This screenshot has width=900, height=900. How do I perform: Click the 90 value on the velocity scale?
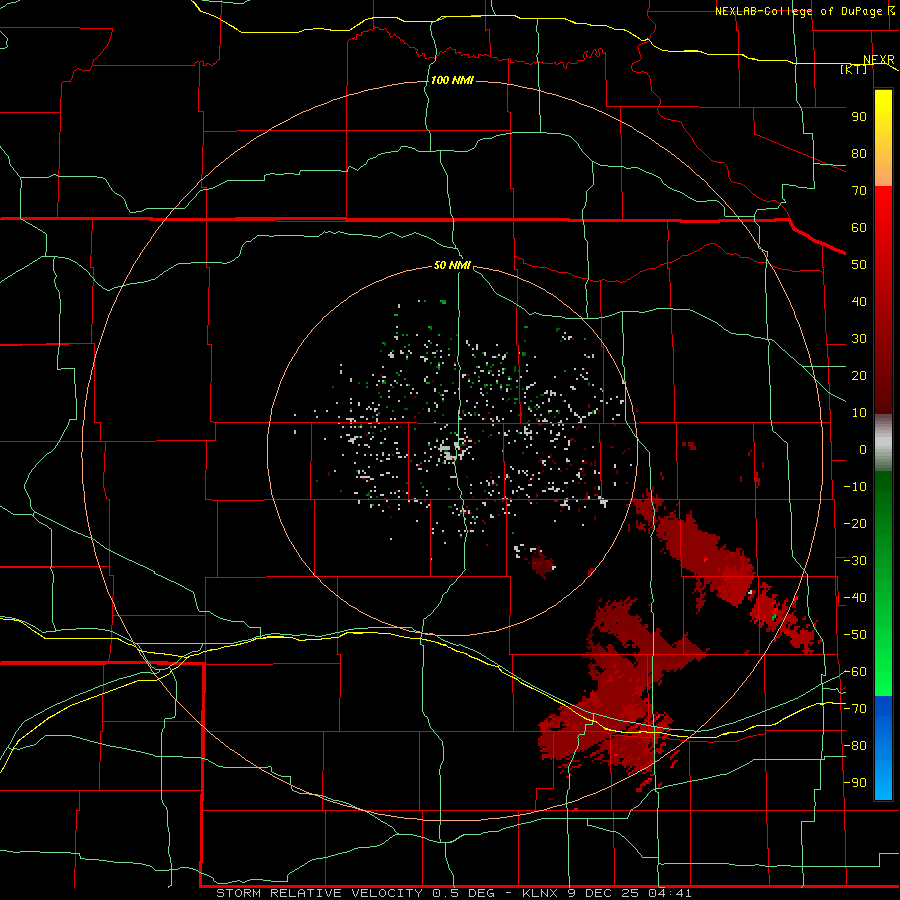[859, 117]
